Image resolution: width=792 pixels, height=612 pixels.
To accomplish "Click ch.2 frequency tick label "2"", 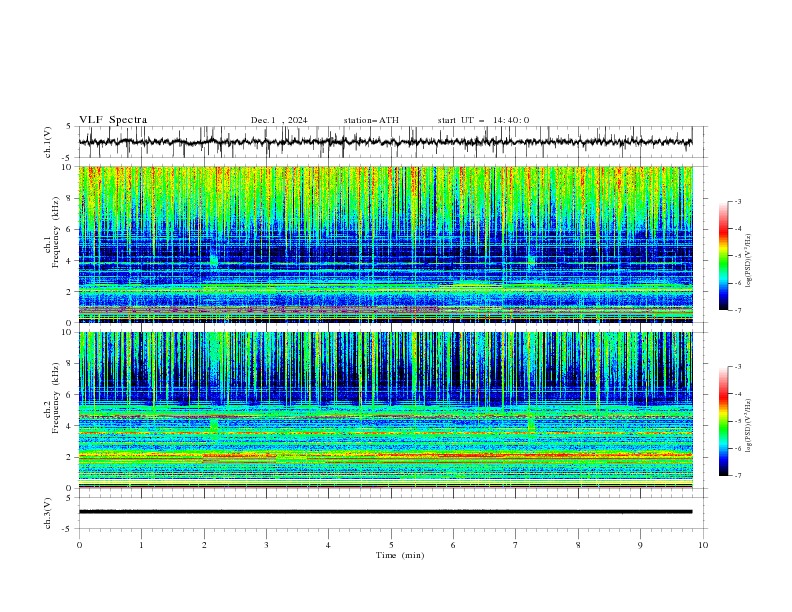I will [x=70, y=457].
